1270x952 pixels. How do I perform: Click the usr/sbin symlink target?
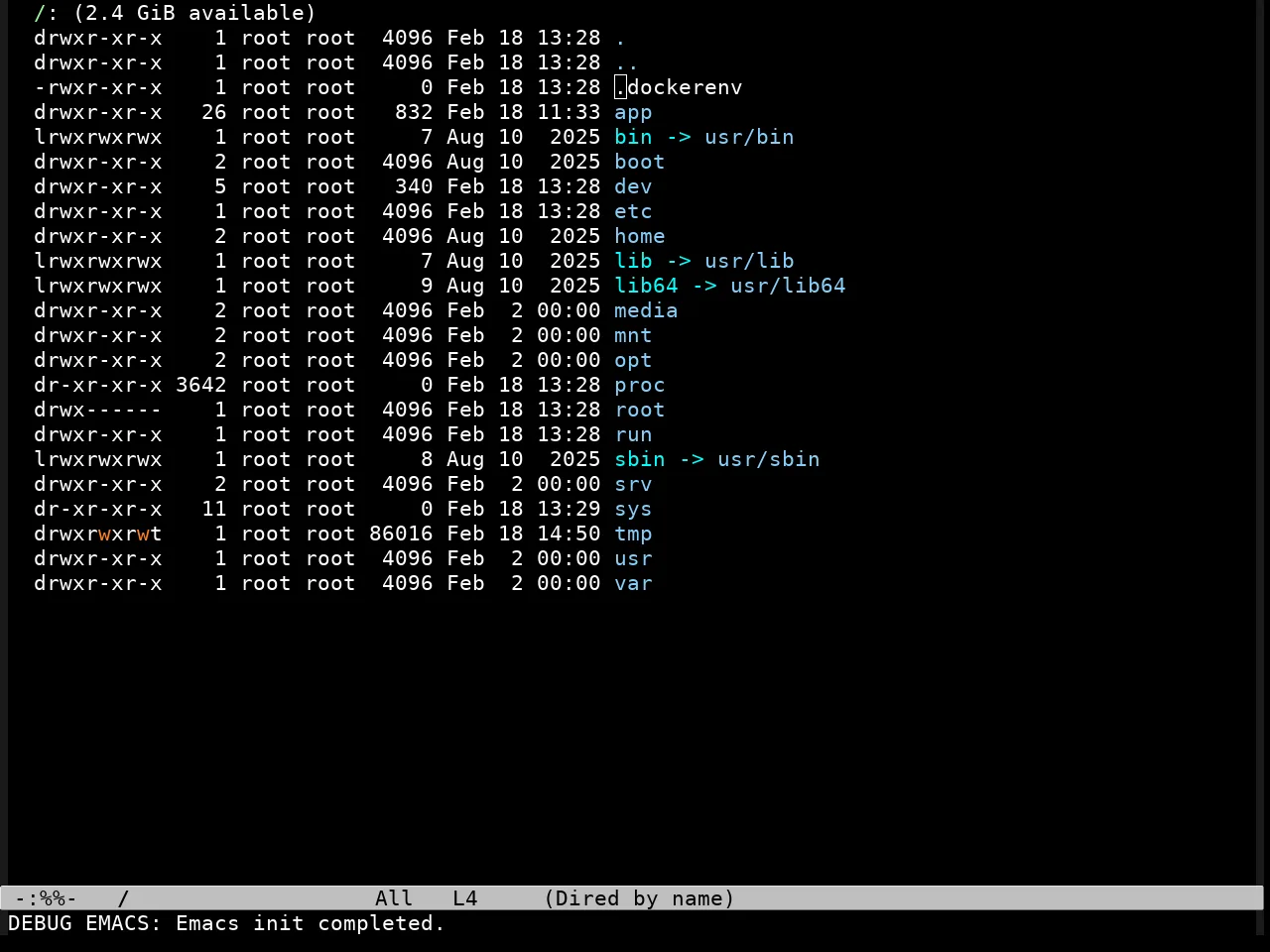click(769, 459)
